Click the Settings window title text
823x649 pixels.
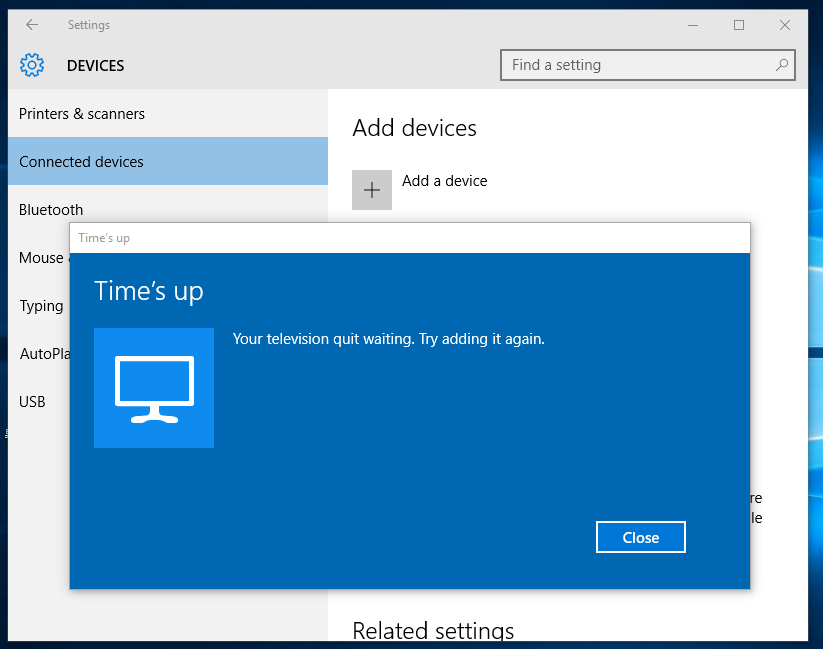(89, 25)
